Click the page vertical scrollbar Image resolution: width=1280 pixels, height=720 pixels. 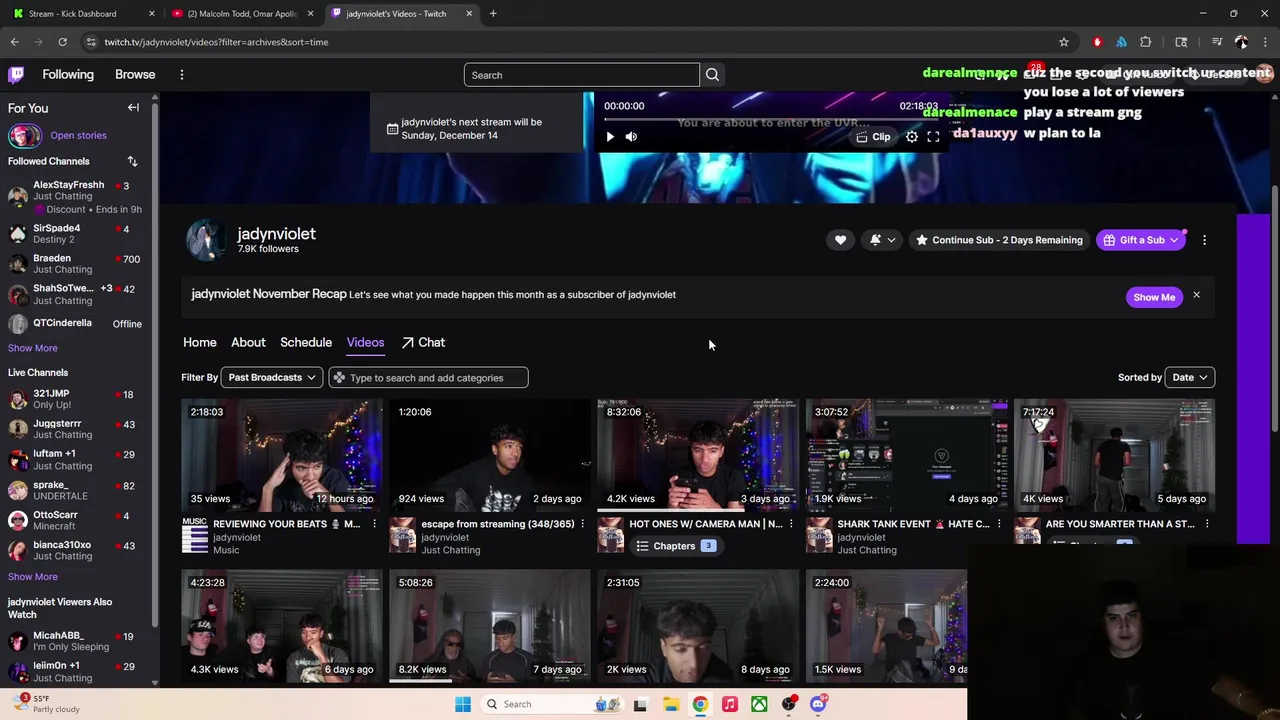(1274, 310)
